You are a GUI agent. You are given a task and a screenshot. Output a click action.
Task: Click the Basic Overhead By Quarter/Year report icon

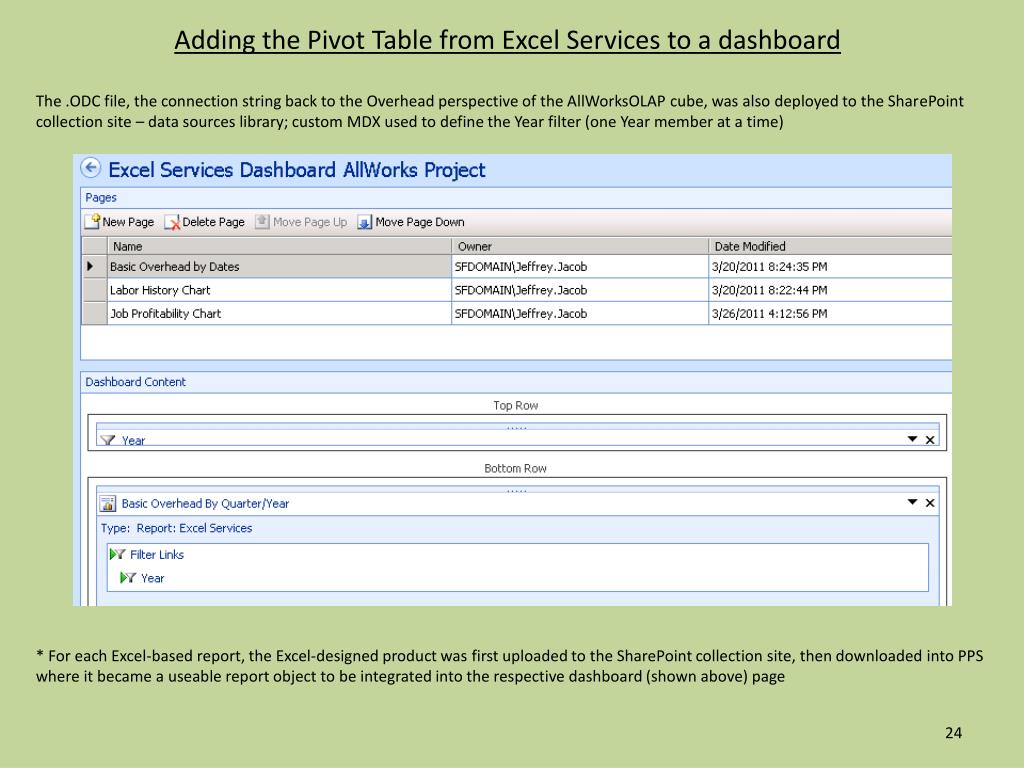point(108,504)
